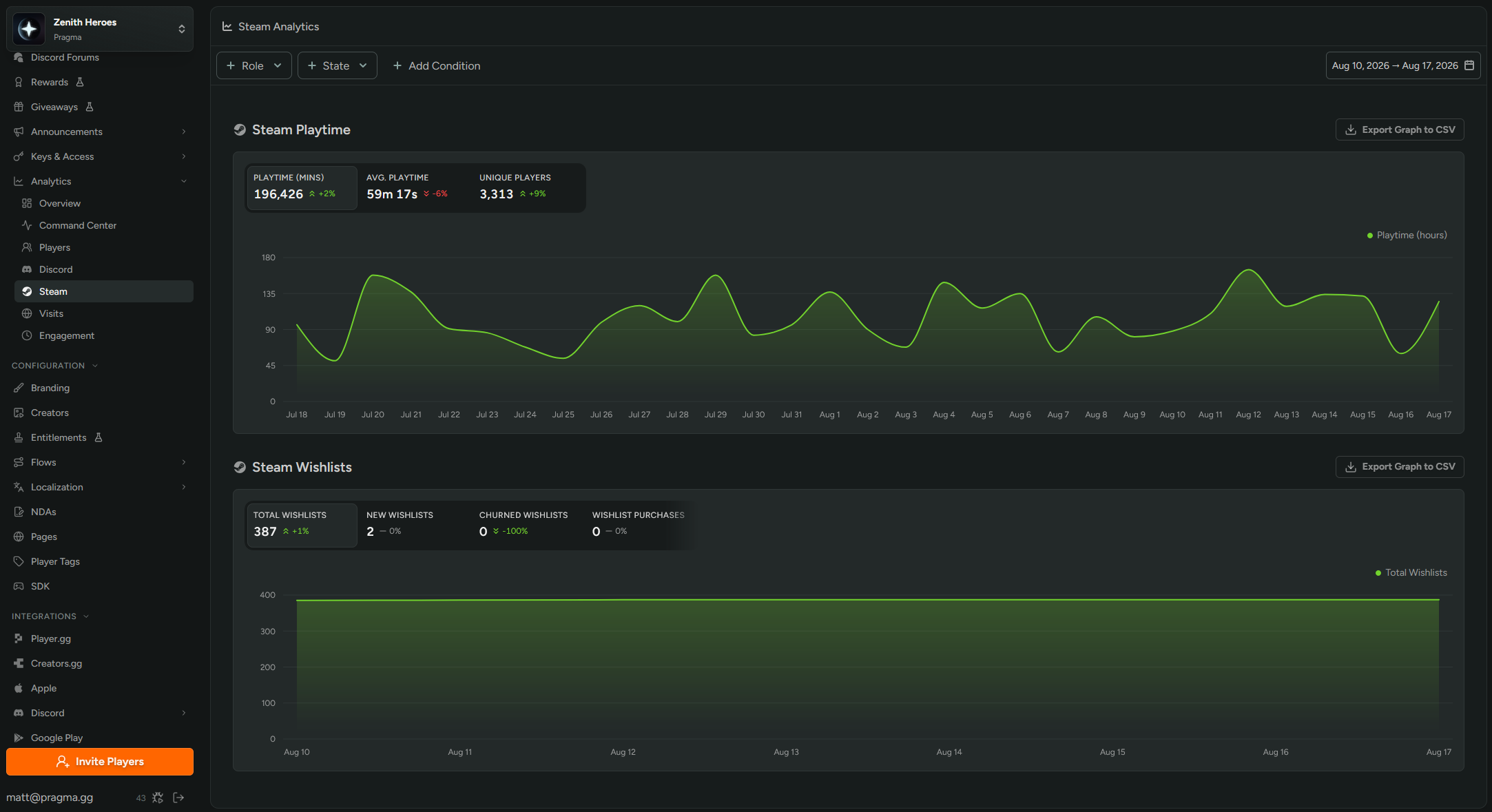Click the Player Tags tag icon
The image size is (1492, 812).
point(19,561)
